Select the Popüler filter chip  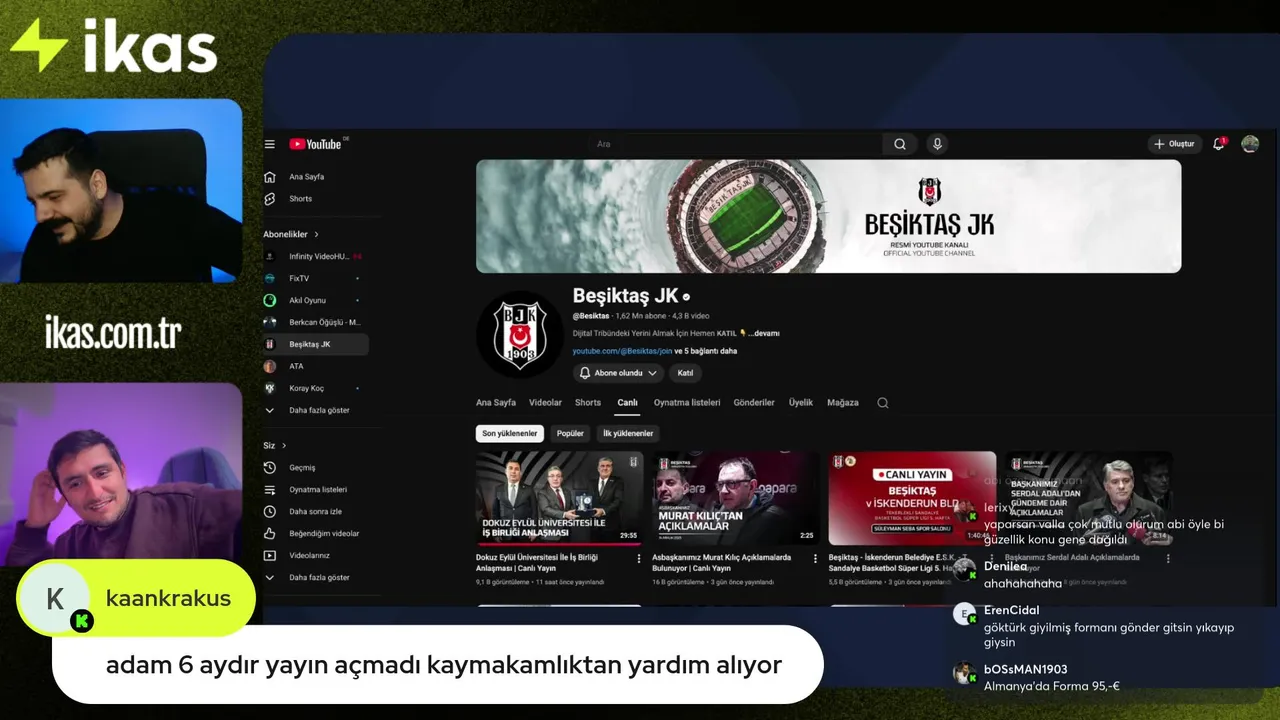pos(570,434)
